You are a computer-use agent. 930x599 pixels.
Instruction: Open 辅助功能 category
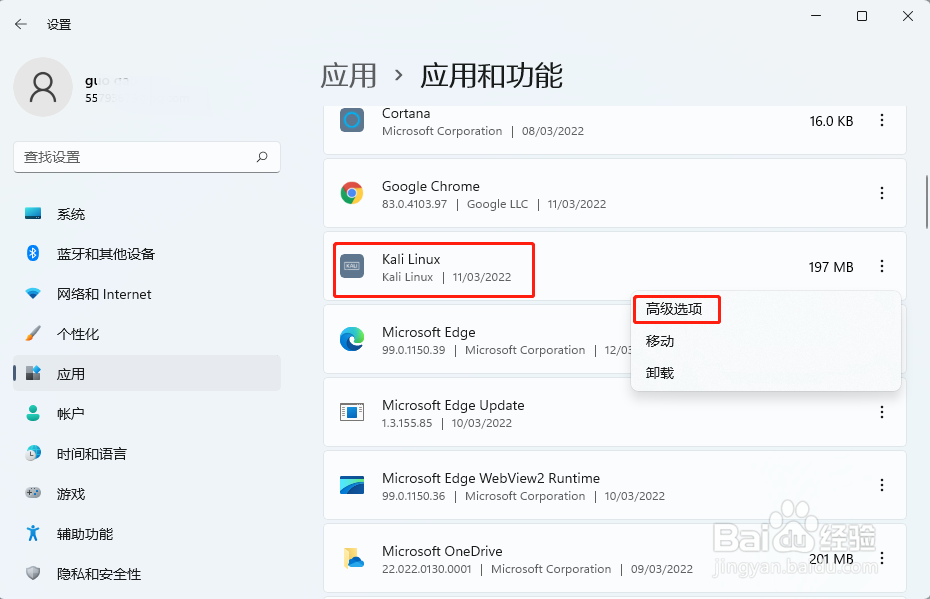(x=146, y=534)
